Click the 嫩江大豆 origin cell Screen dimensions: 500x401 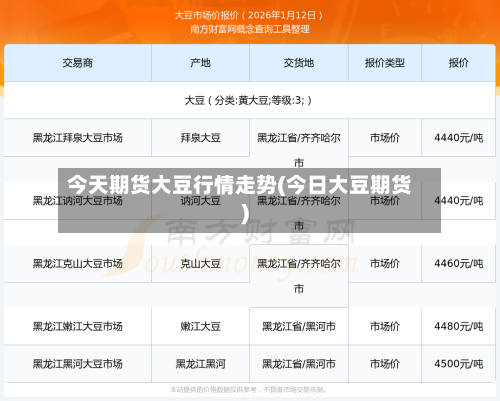click(200, 326)
